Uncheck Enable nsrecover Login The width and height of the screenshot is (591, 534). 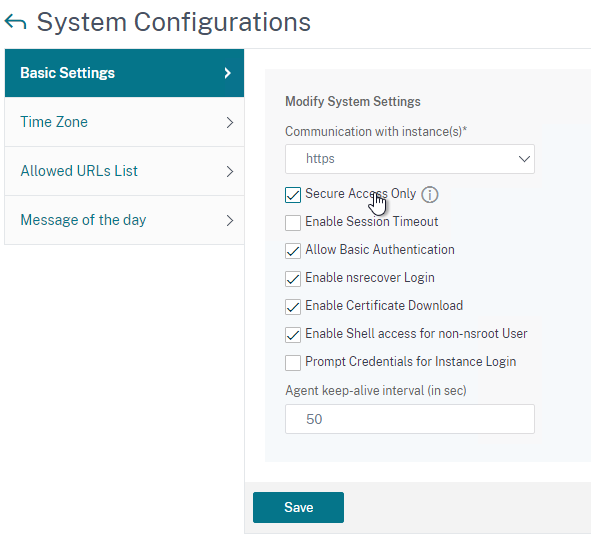(293, 279)
